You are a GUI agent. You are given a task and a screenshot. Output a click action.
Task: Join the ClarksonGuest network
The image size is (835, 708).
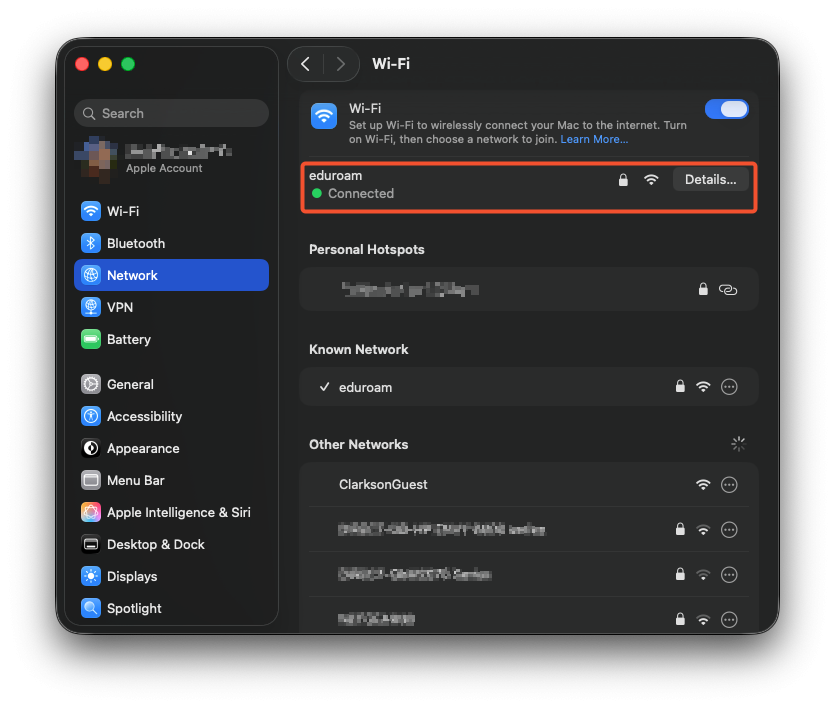pos(528,484)
